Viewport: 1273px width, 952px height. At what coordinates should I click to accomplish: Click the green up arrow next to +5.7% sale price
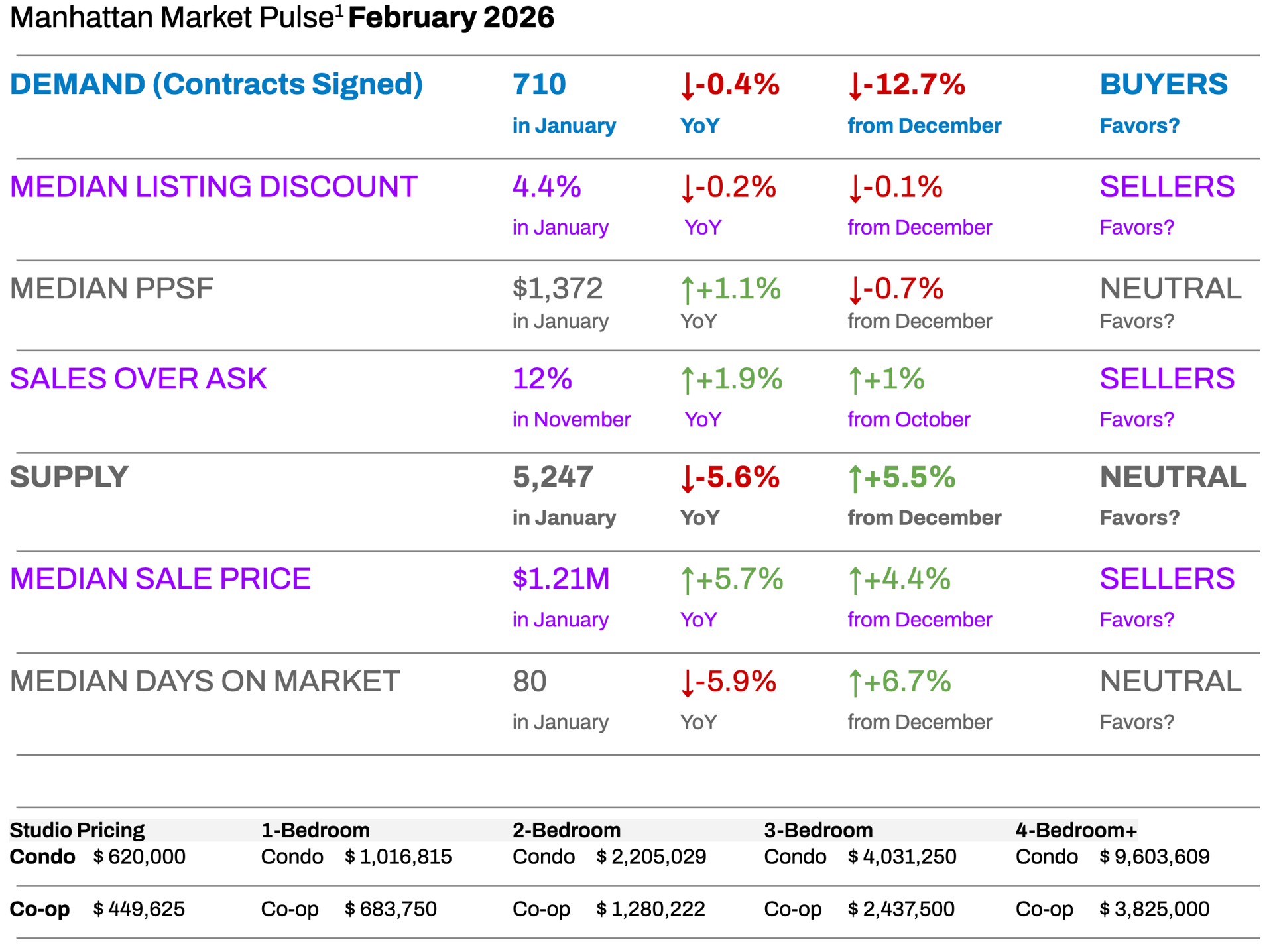click(x=687, y=581)
